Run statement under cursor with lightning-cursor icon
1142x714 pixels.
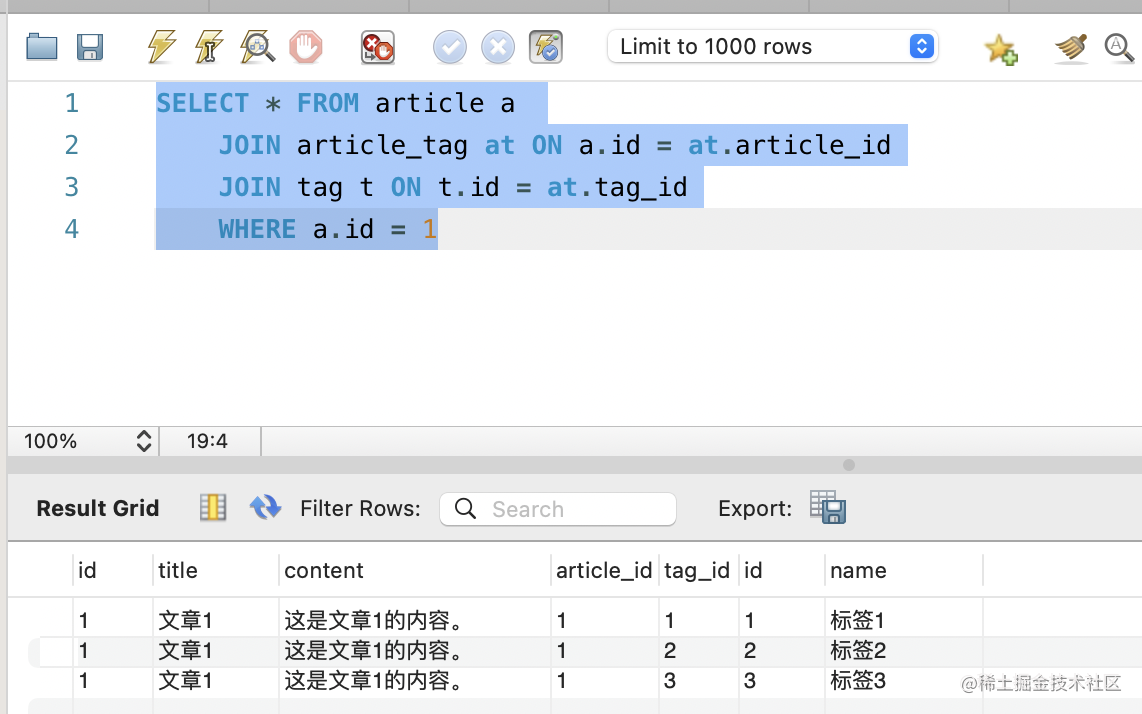(x=209, y=47)
